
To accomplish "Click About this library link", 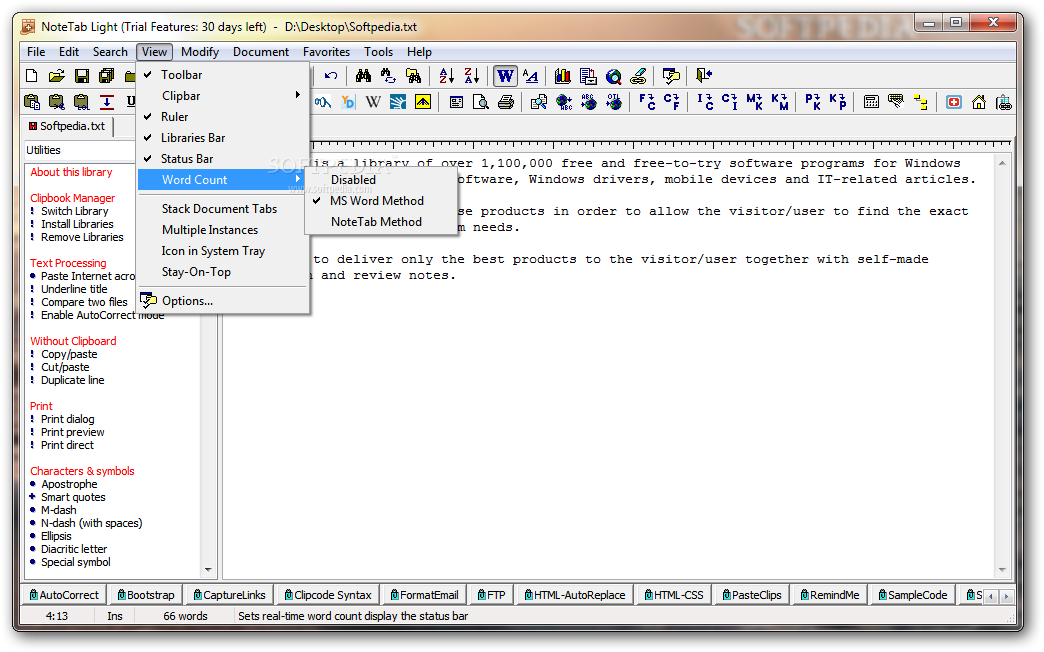I will coord(71,172).
